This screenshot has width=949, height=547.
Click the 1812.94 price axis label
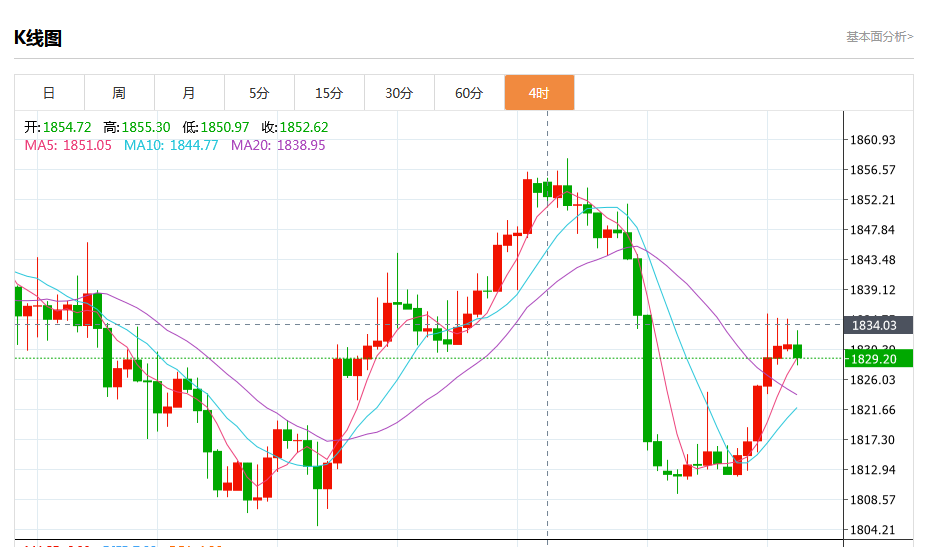872,470
